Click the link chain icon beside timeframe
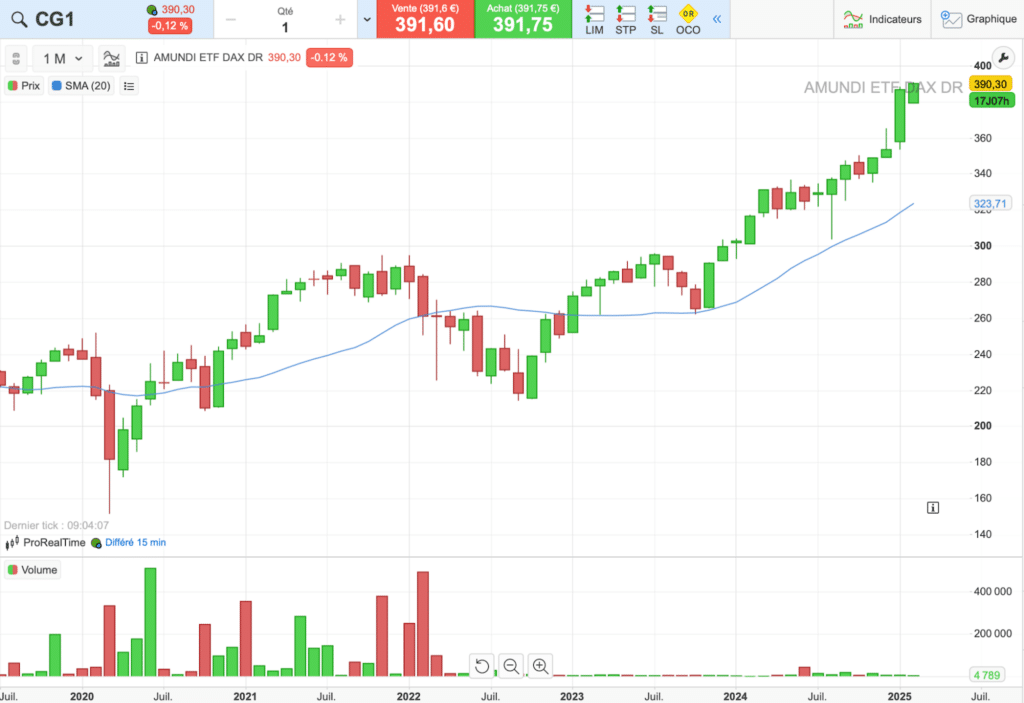1024x703 pixels. click(x=16, y=58)
